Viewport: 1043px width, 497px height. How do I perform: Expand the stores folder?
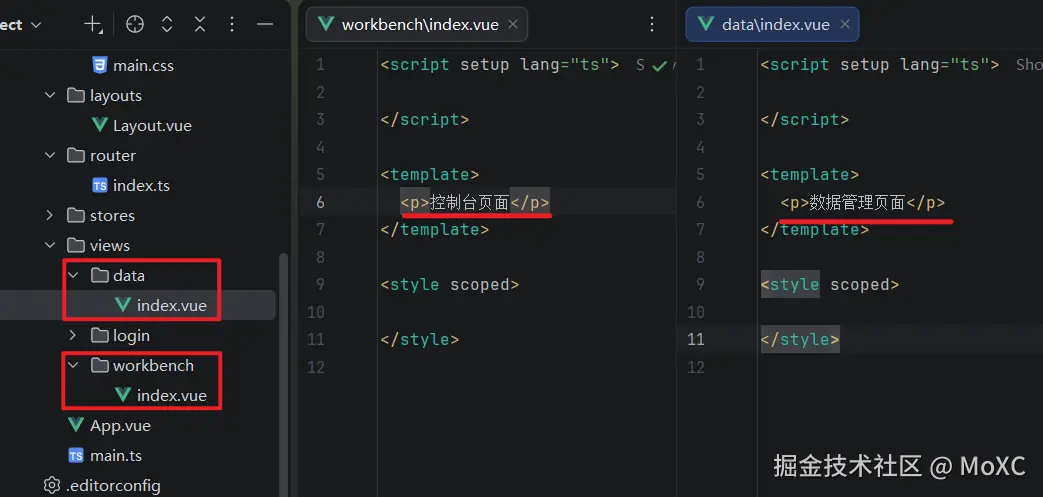click(x=50, y=215)
